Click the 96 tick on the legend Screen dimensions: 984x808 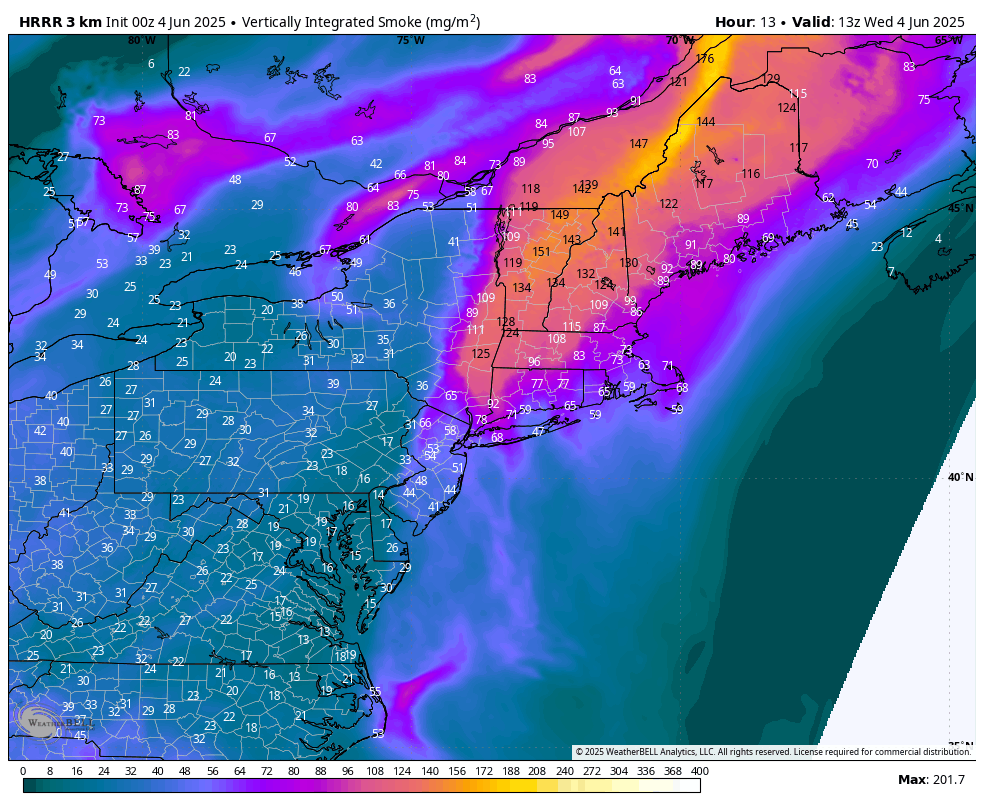click(x=347, y=771)
